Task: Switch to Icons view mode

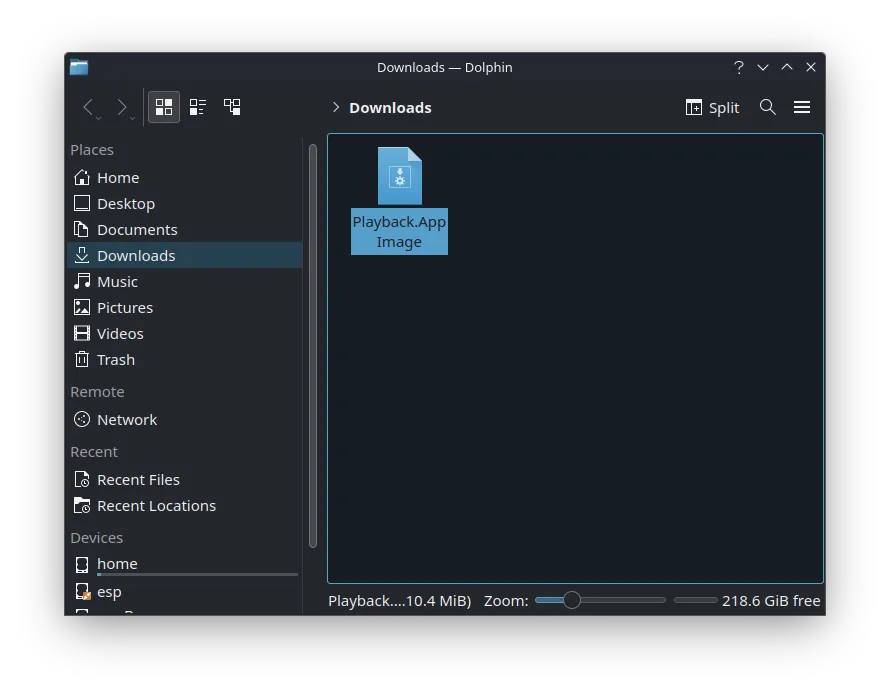Action: [163, 107]
